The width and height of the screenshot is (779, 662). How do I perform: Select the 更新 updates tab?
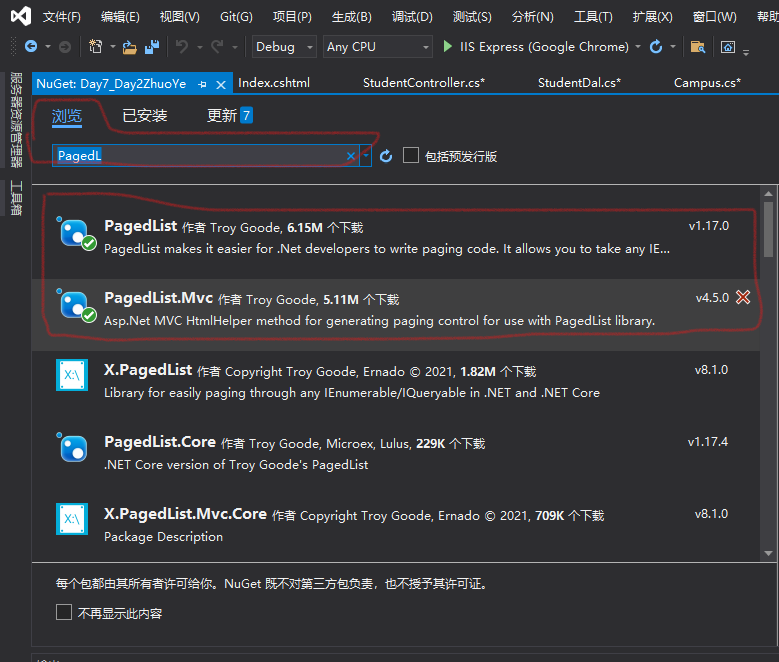click(x=230, y=116)
